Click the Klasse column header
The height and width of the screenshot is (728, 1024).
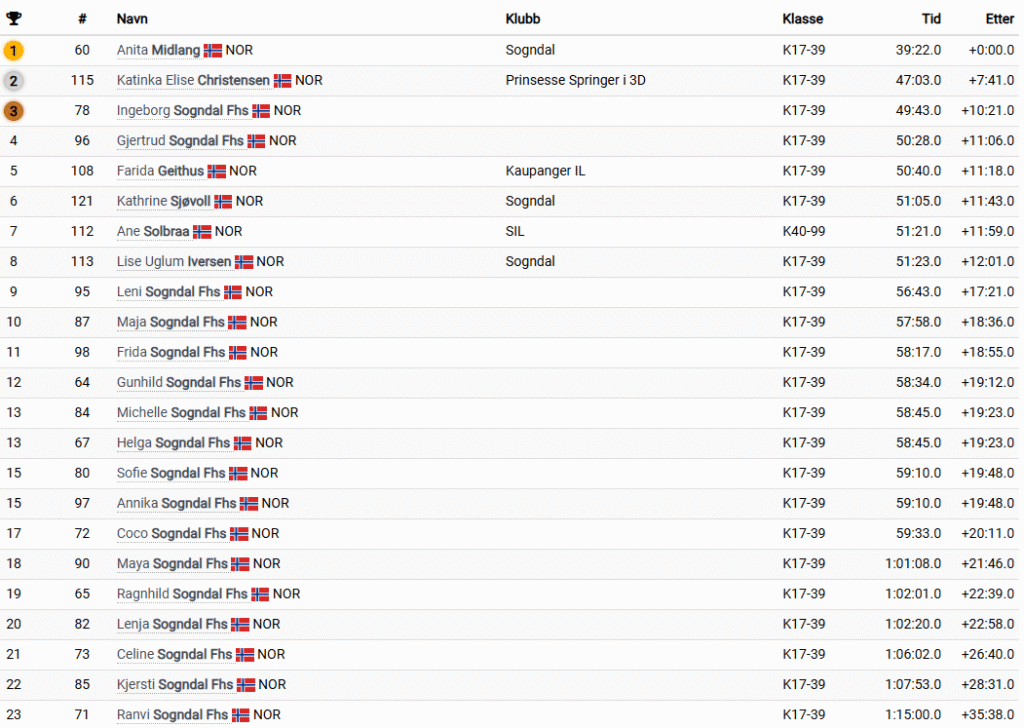pyautogui.click(x=803, y=19)
